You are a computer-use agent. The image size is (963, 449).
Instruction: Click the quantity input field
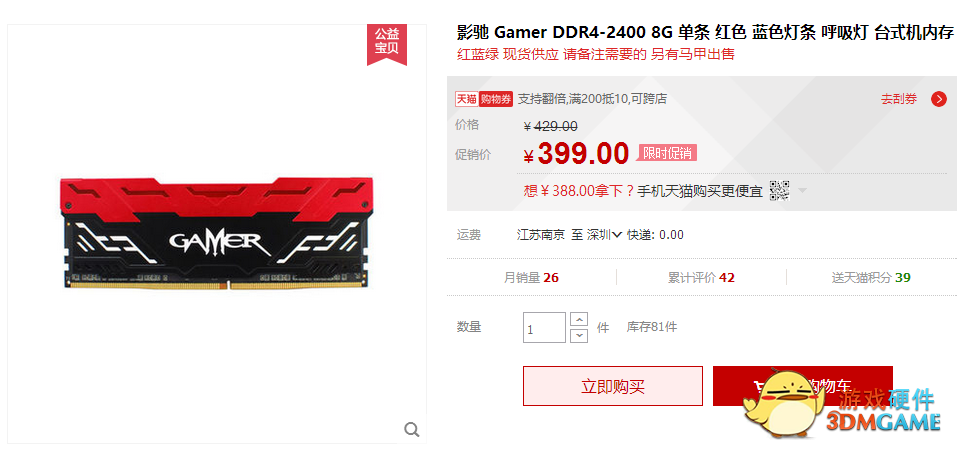pos(544,327)
